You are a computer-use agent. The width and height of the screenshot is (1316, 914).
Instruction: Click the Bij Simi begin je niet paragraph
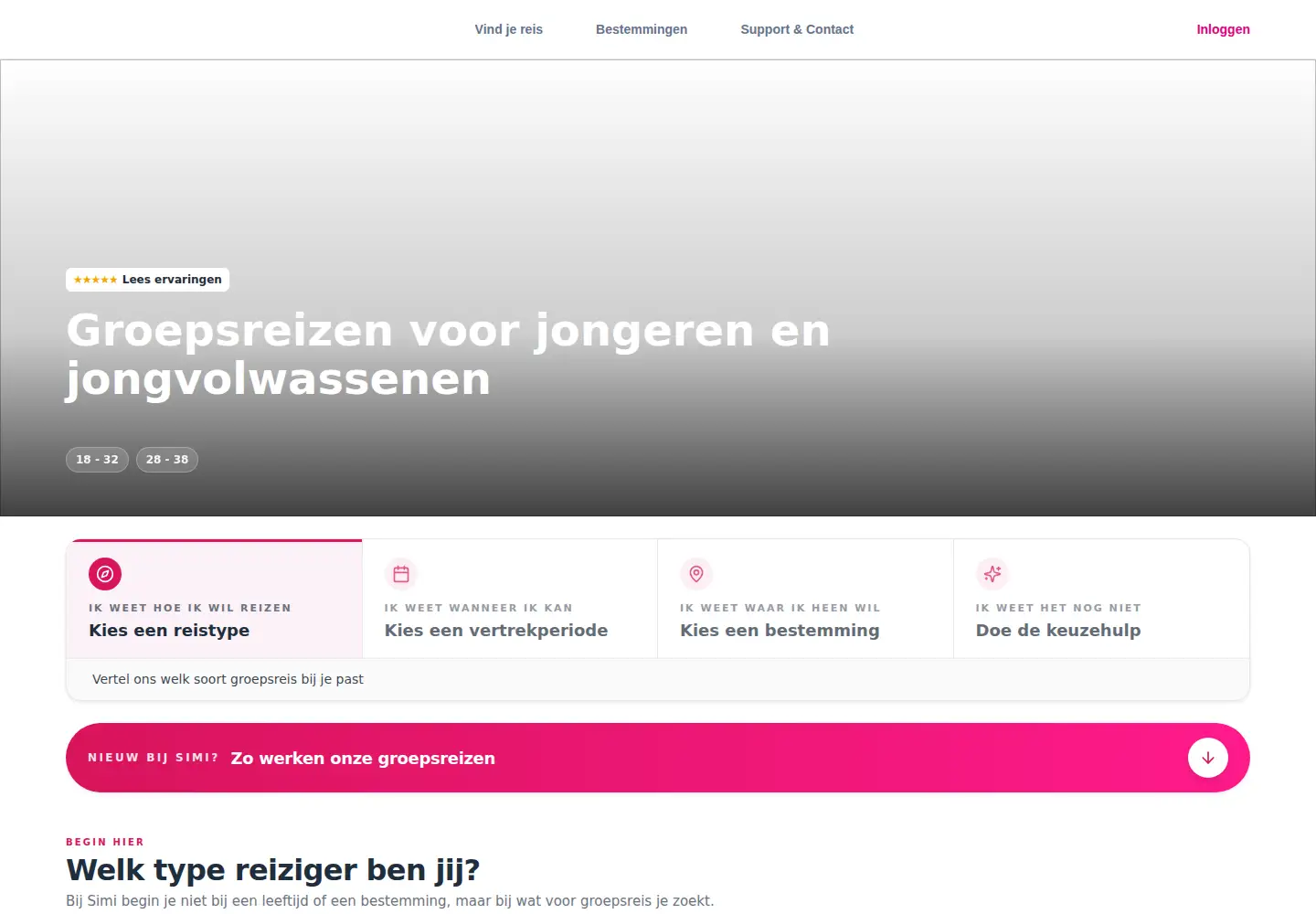pyautogui.click(x=390, y=900)
